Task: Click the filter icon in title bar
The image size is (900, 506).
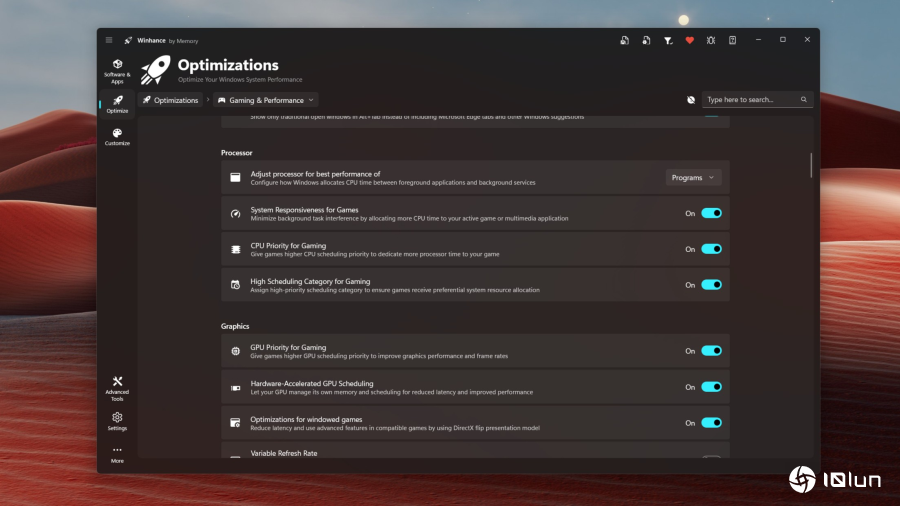Action: (668, 40)
